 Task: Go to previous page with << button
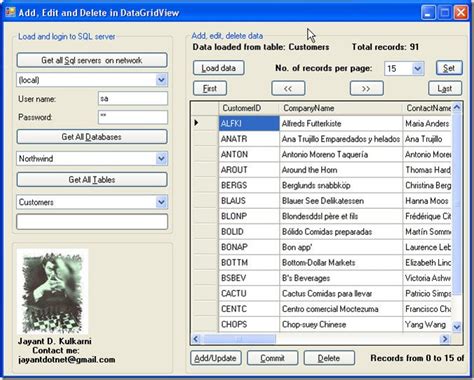click(288, 89)
